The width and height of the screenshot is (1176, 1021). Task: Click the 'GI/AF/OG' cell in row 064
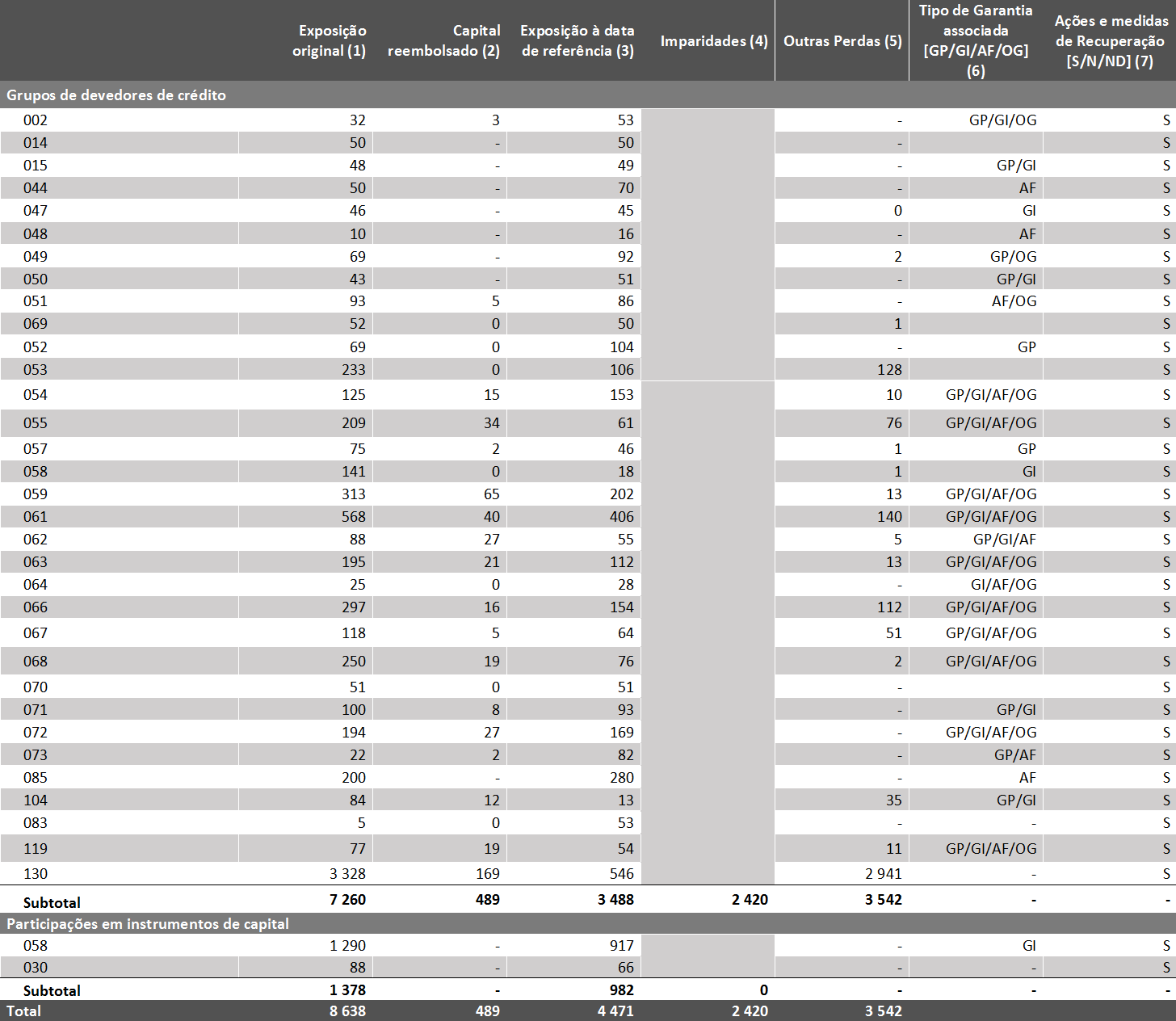pos(1004,585)
